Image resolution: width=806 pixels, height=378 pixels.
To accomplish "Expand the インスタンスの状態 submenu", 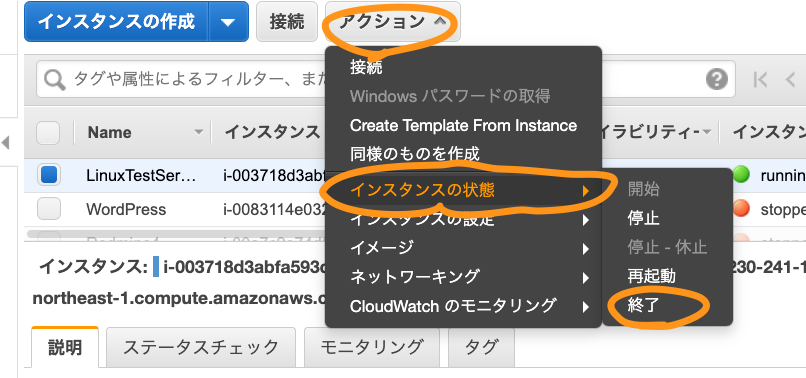I will [463, 191].
